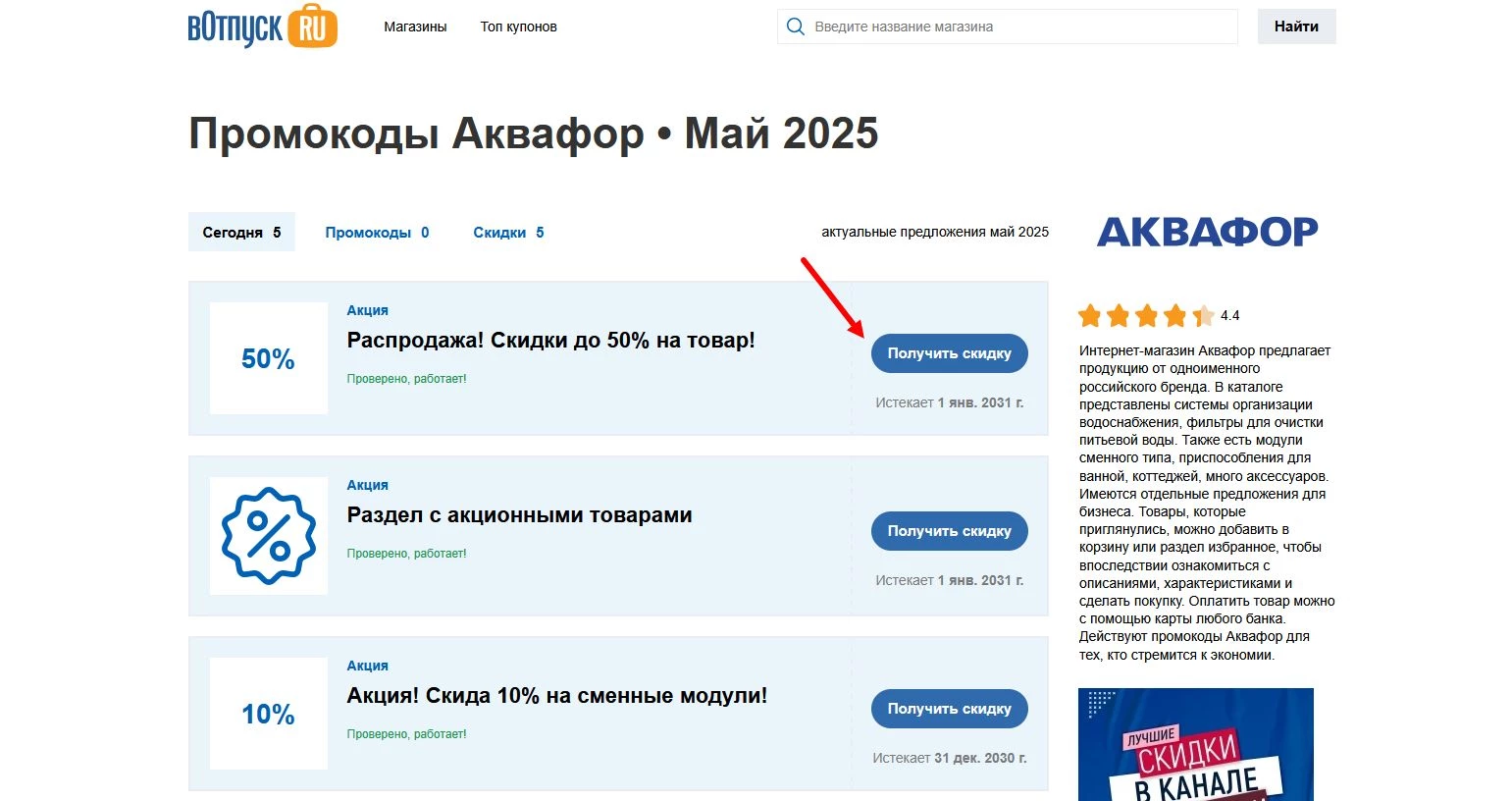
Task: Switch to the Сегодня tab
Action: click(x=240, y=232)
